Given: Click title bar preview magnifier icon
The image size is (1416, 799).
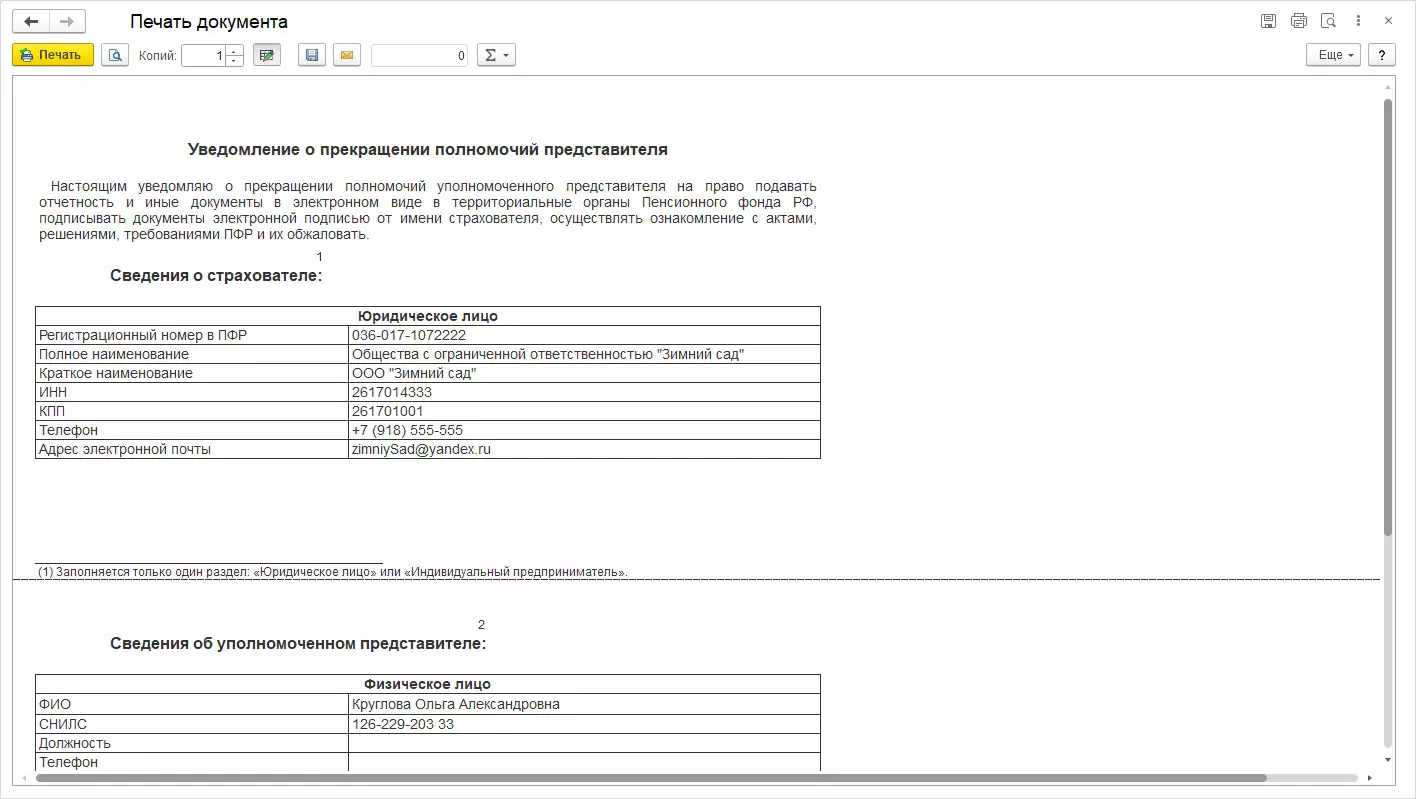Looking at the screenshot, I should coord(1328,21).
